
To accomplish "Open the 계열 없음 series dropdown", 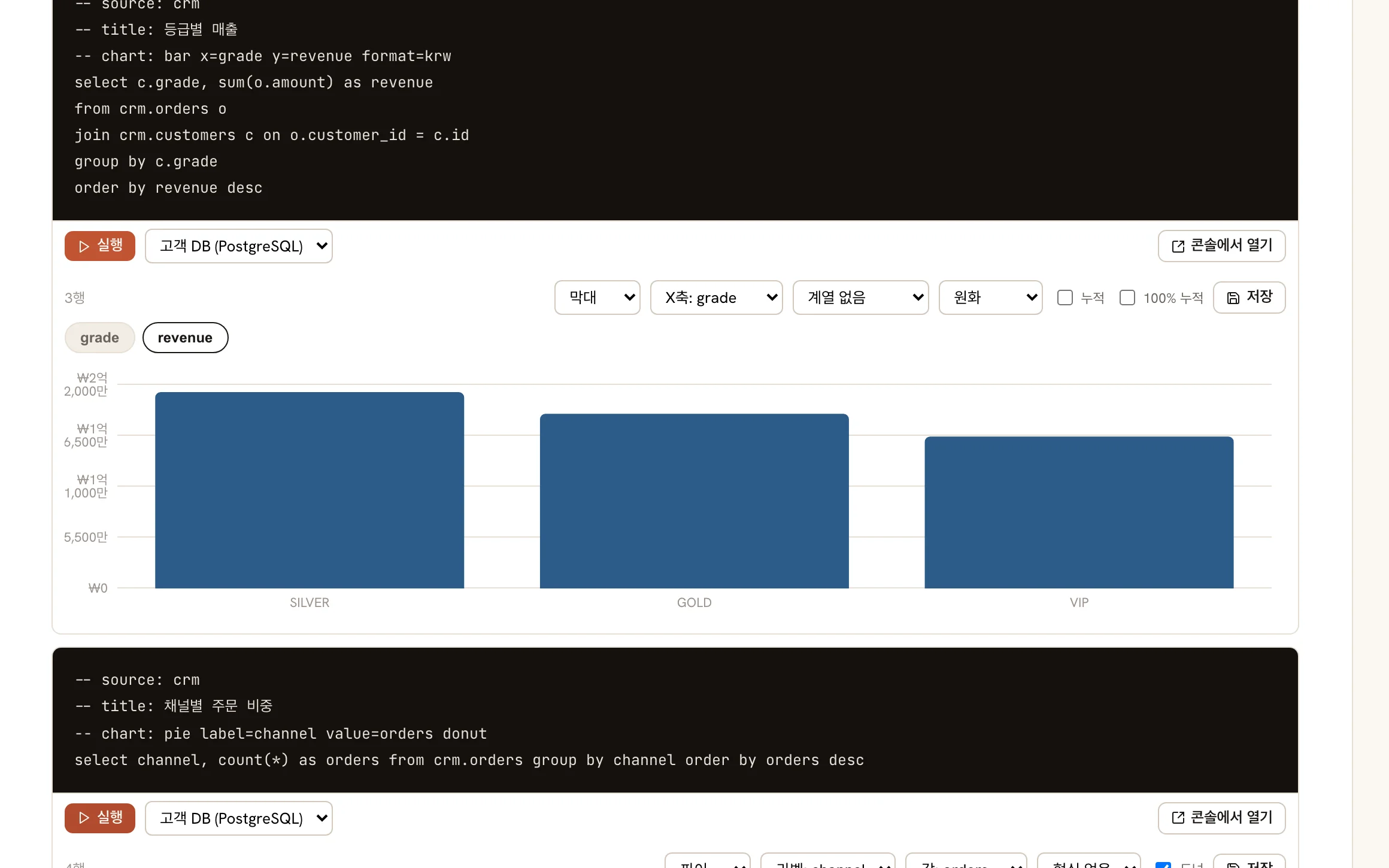I will (860, 298).
